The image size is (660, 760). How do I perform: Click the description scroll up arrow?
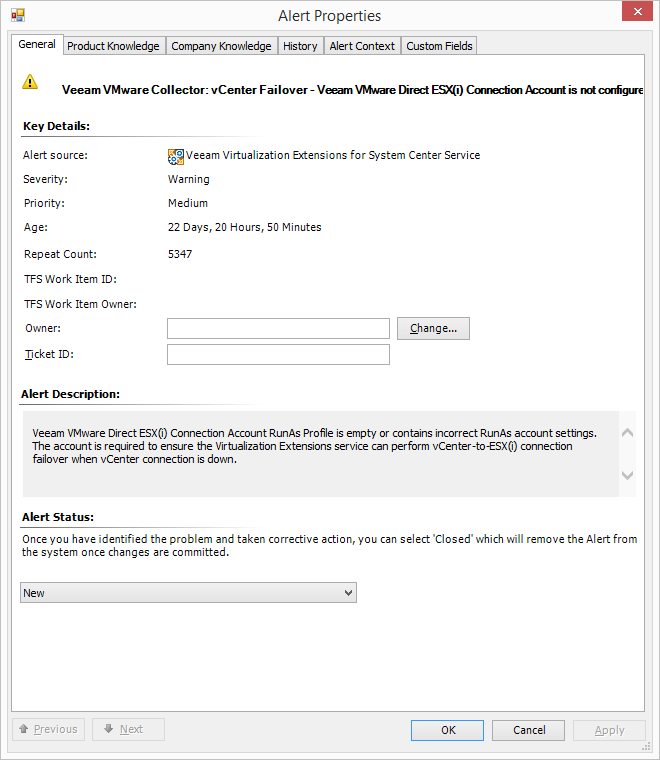coord(628,432)
